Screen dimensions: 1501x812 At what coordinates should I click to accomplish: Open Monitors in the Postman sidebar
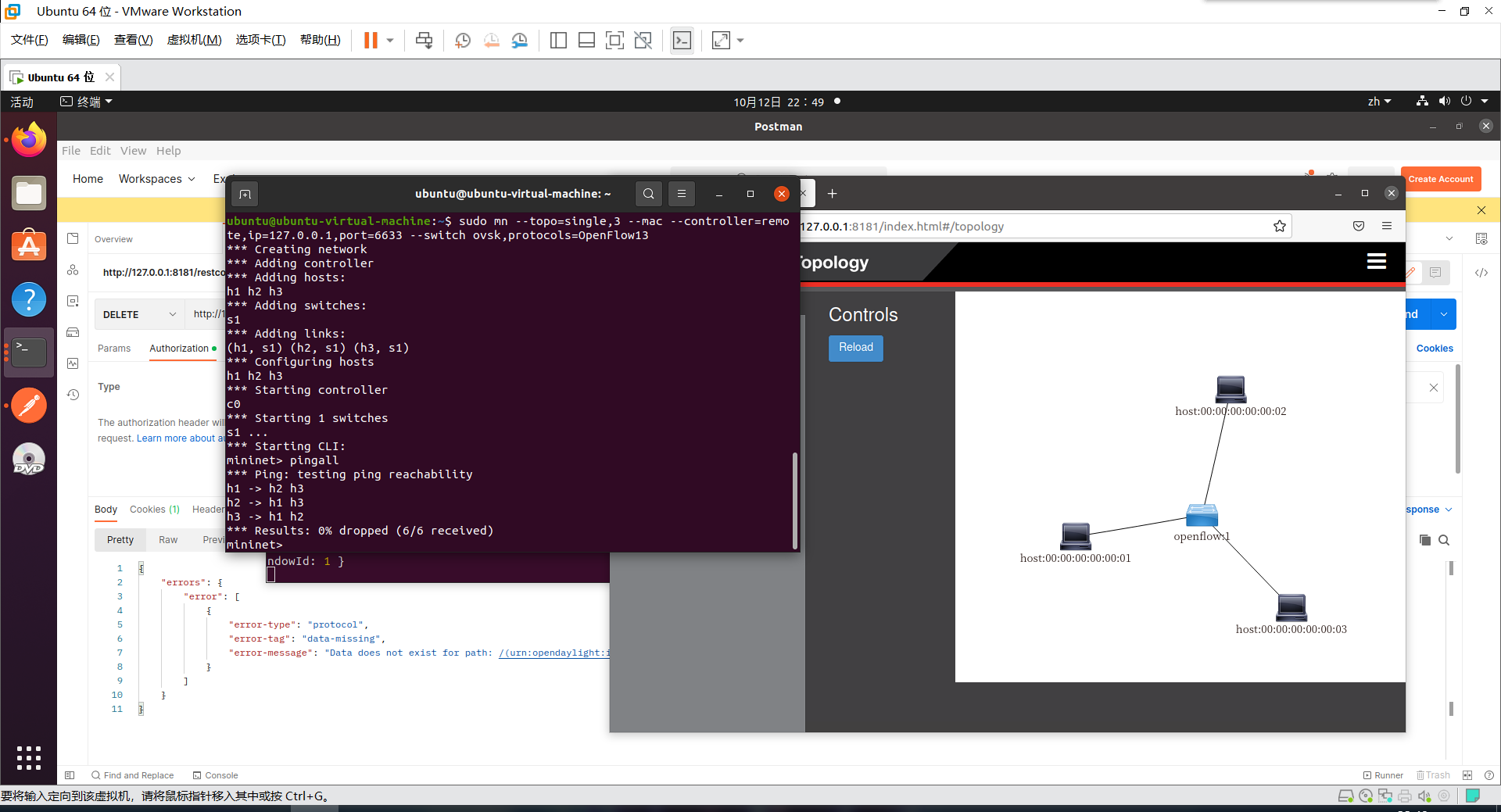(x=73, y=363)
